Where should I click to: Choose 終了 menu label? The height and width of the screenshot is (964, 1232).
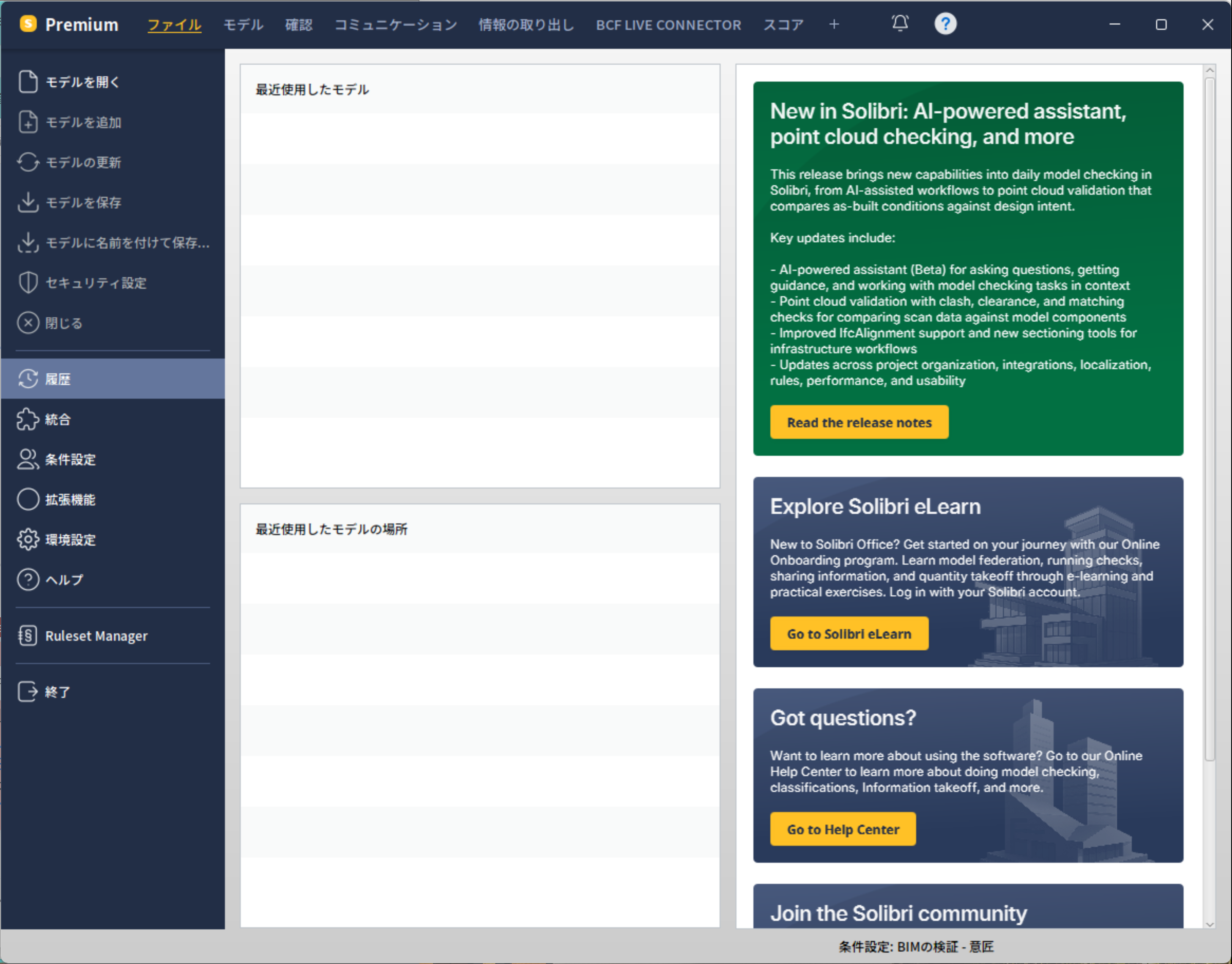[x=57, y=691]
